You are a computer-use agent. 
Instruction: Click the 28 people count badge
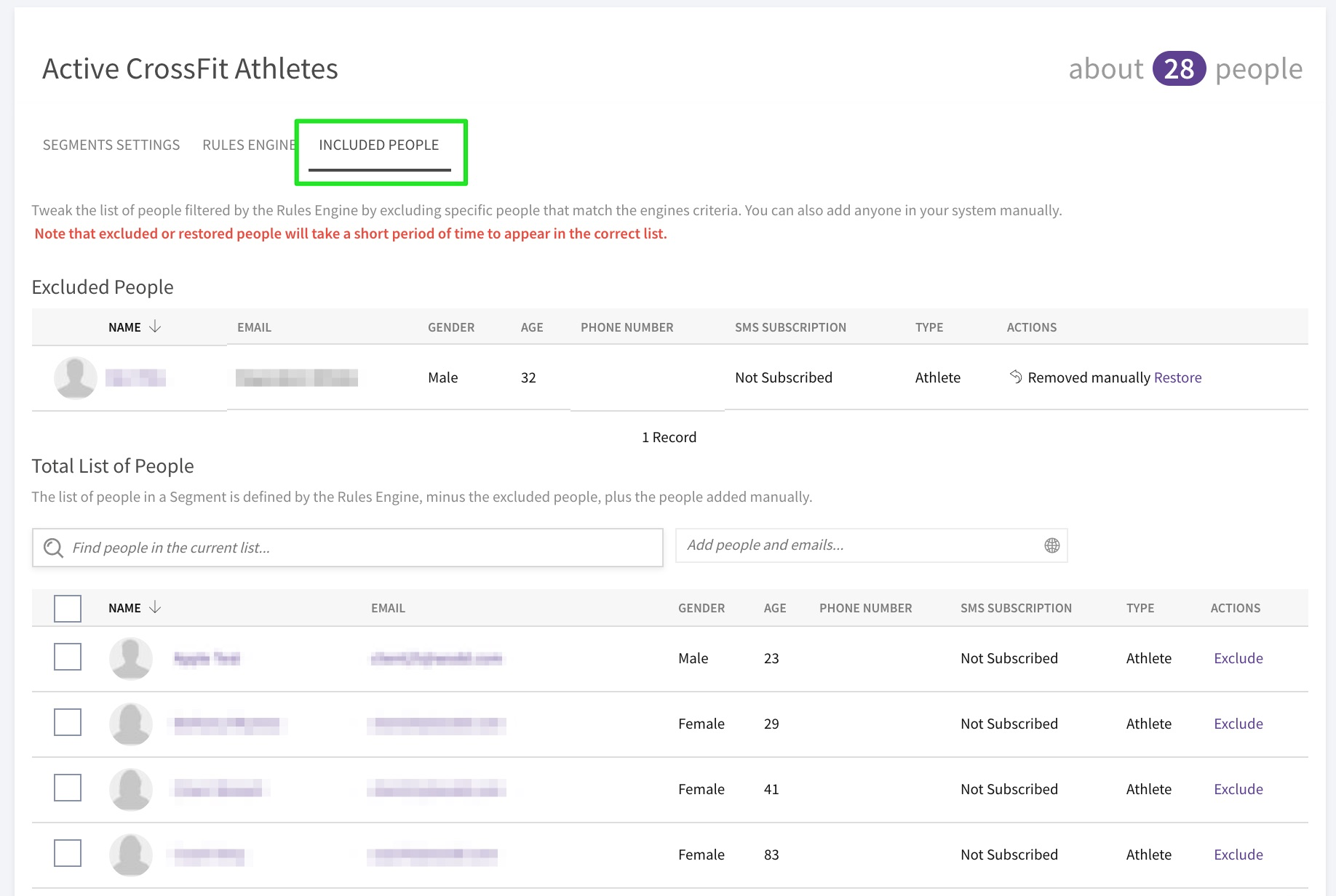pos(1179,69)
